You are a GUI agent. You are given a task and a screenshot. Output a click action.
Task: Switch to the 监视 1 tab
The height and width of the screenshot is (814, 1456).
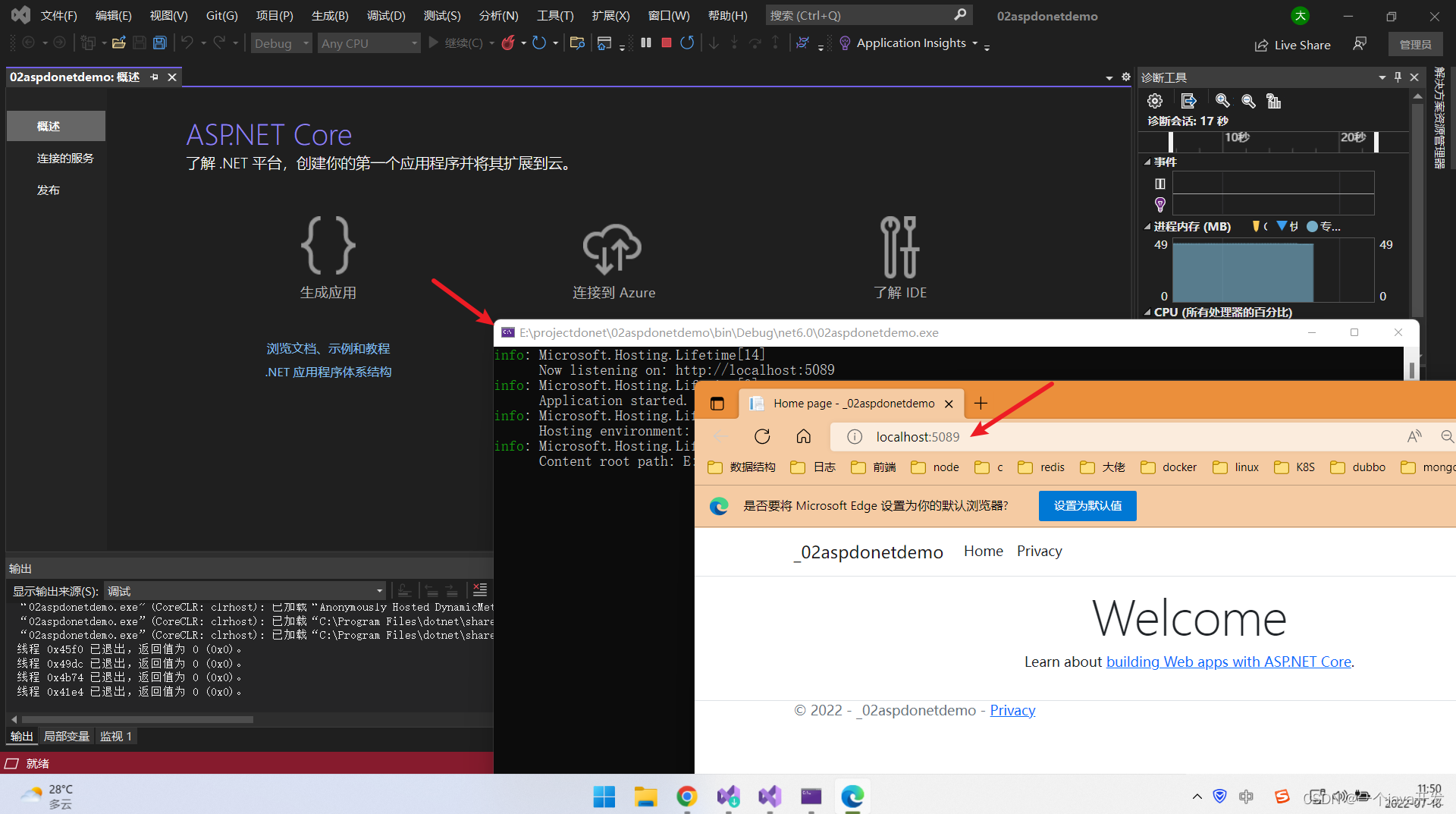pos(116,736)
